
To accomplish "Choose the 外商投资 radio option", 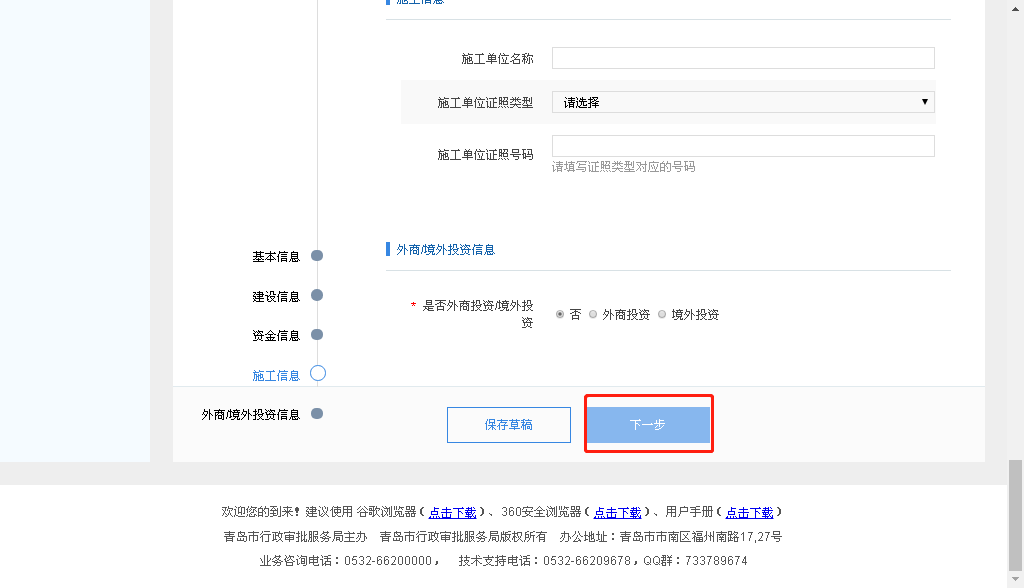I will click(x=593, y=314).
